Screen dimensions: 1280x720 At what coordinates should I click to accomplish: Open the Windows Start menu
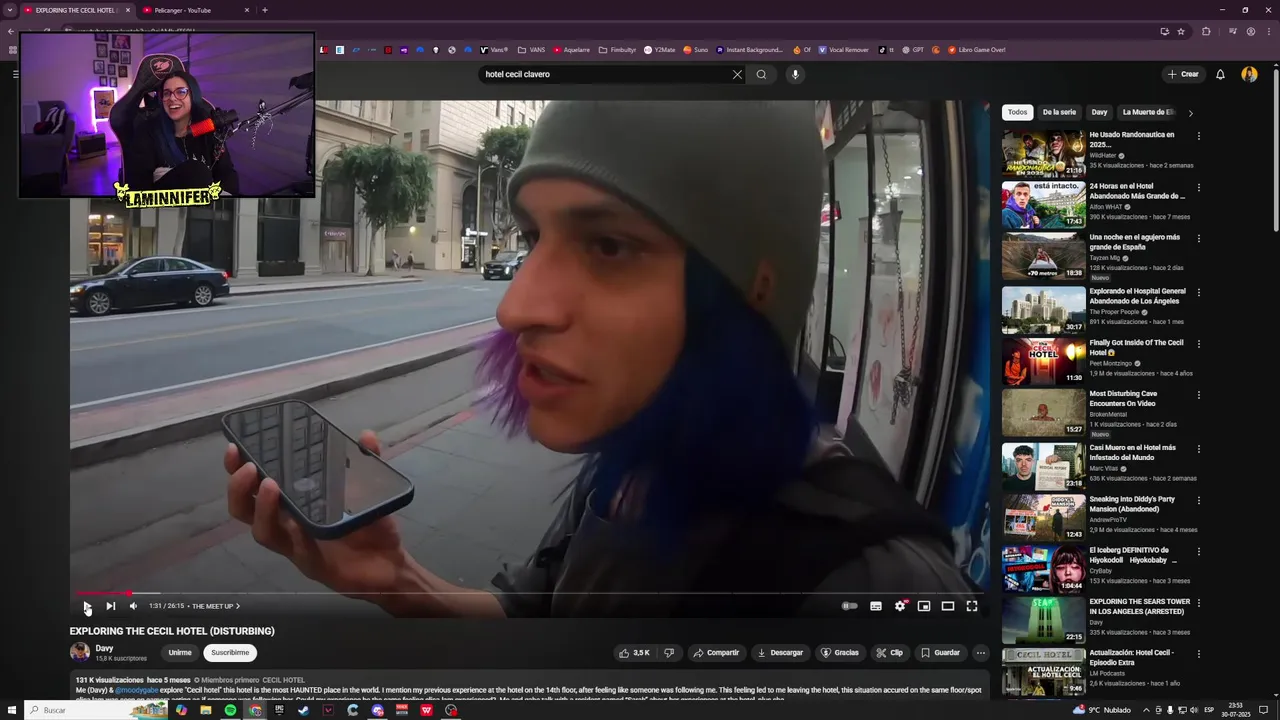pos(12,710)
